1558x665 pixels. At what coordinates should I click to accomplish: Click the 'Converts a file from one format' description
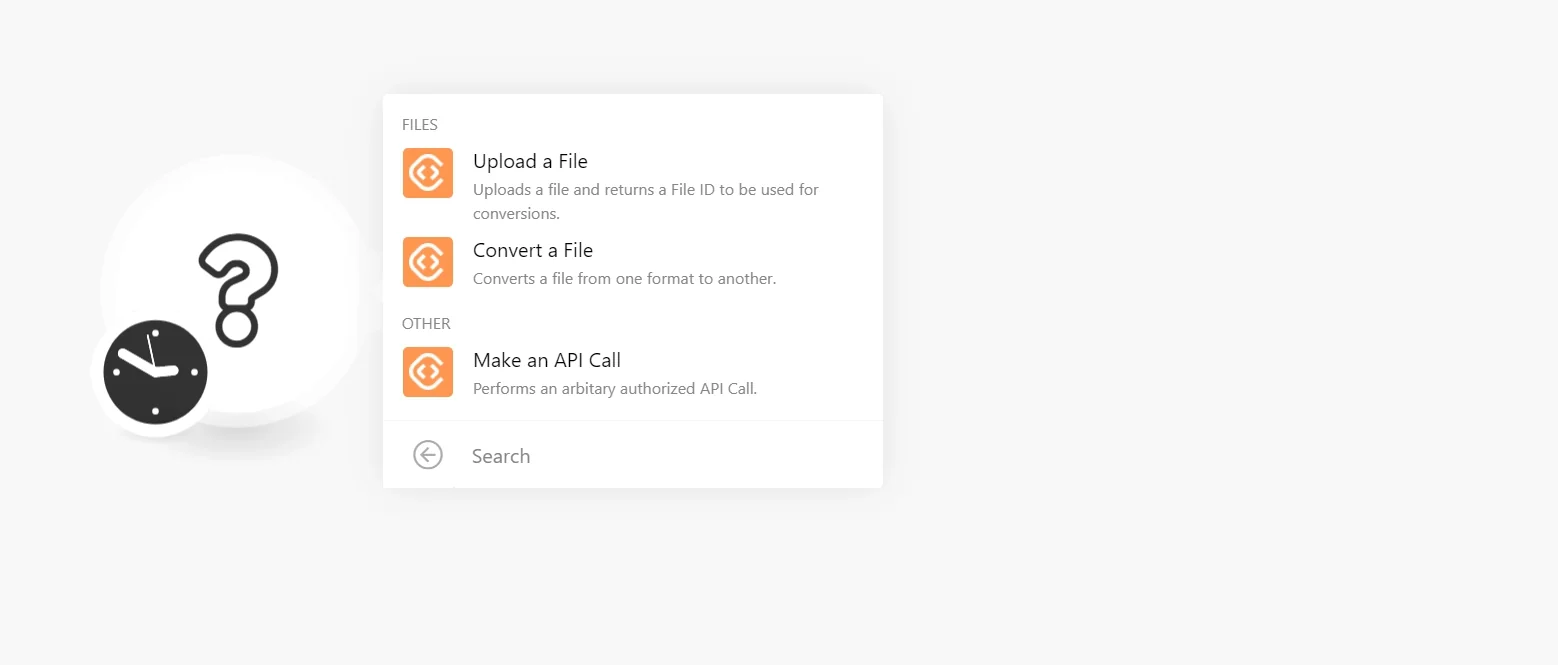[624, 279]
